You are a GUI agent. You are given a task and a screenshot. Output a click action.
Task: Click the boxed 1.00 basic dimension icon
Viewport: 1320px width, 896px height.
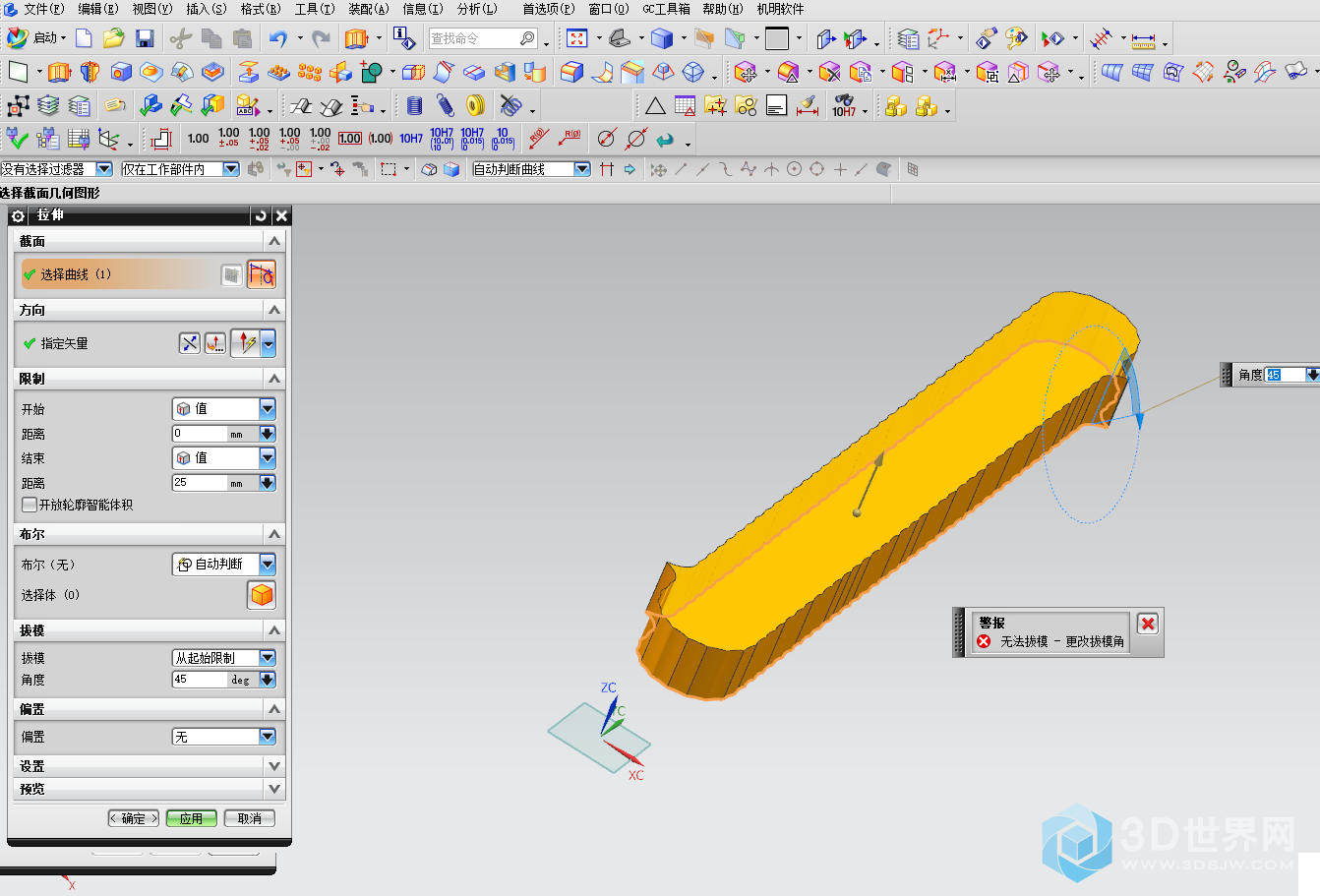coord(350,139)
